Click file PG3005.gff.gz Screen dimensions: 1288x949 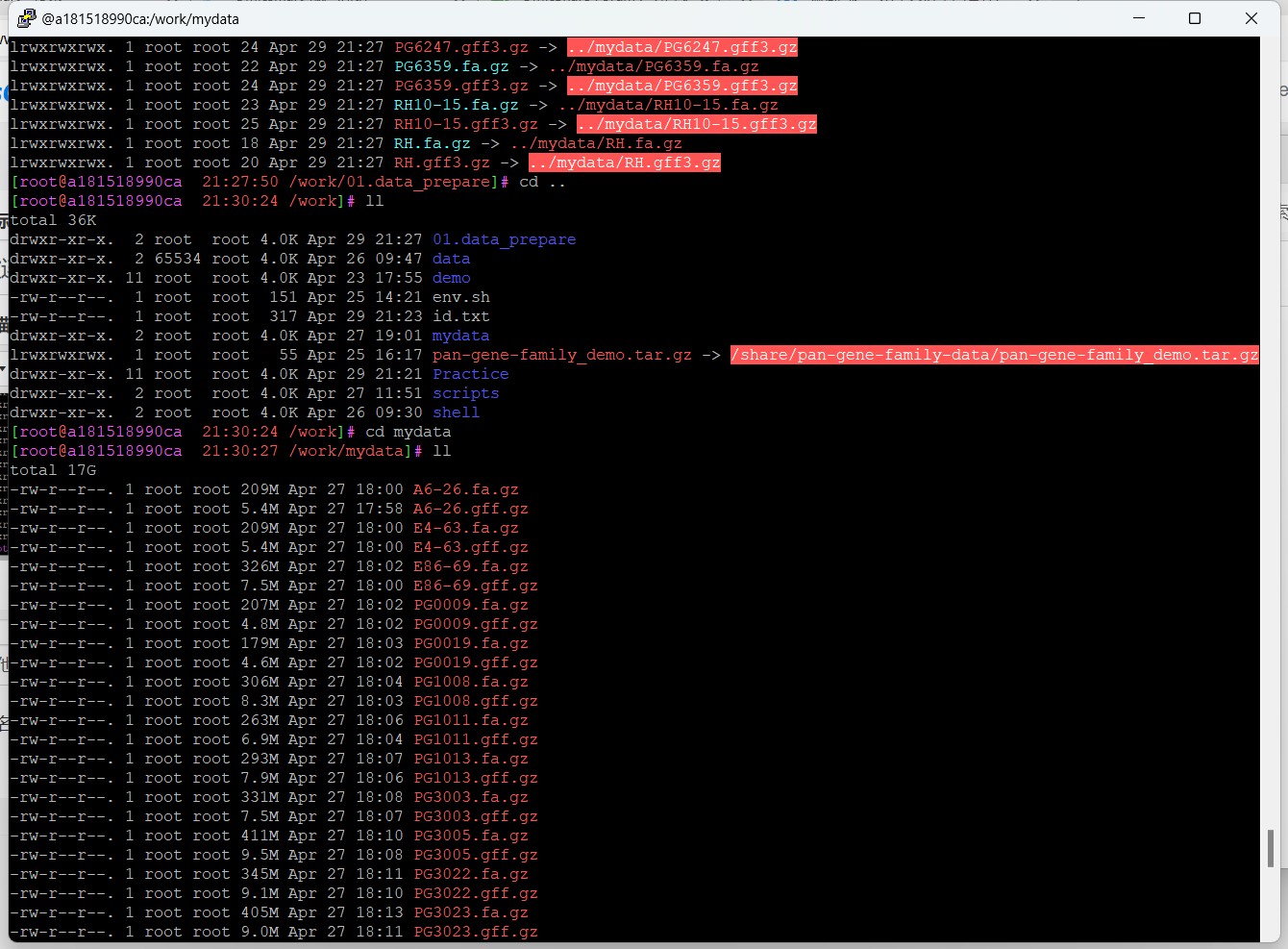pos(475,855)
